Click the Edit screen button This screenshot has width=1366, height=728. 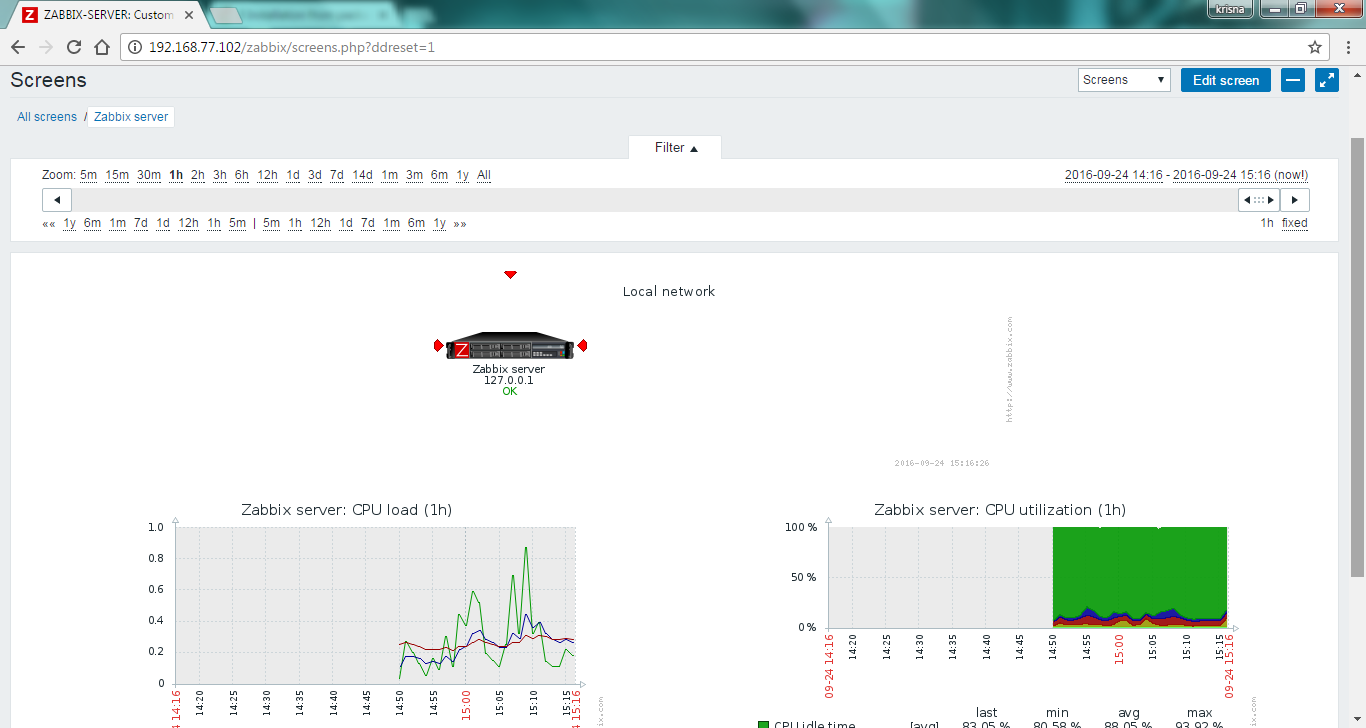(1226, 80)
